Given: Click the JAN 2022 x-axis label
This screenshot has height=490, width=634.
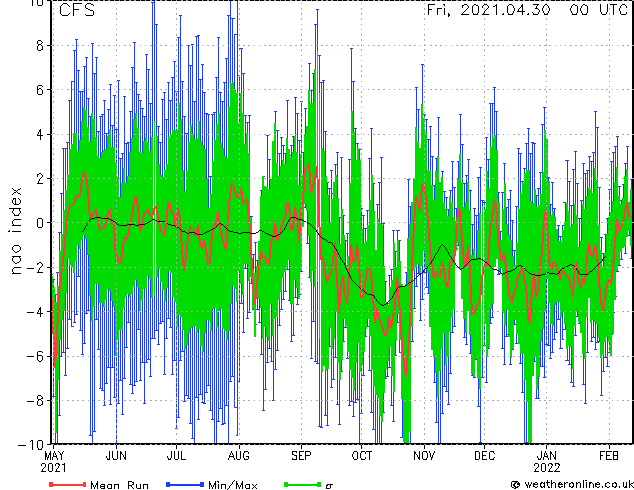Looking at the screenshot, I should [x=547, y=462].
